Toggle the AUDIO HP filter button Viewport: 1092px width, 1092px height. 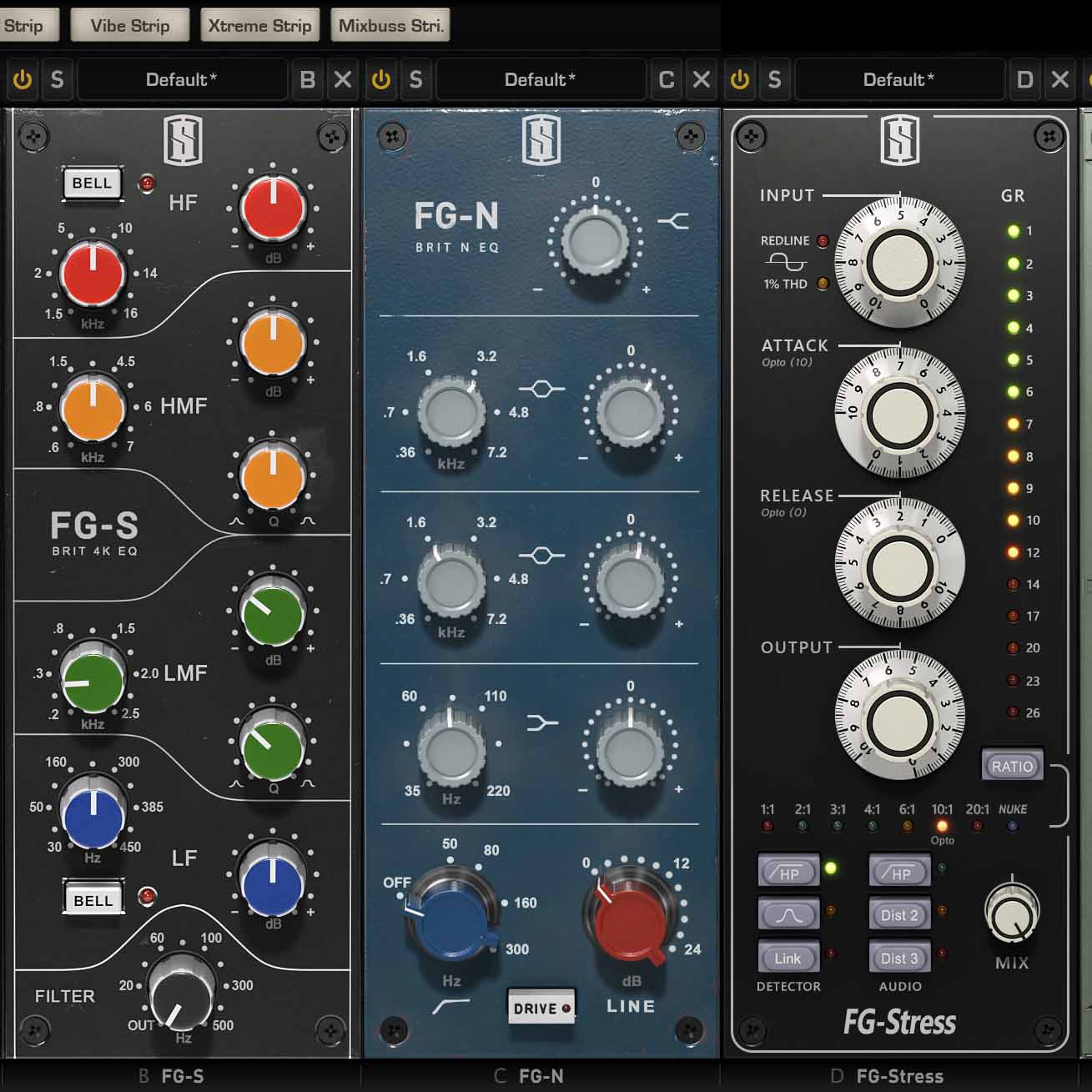tap(899, 873)
